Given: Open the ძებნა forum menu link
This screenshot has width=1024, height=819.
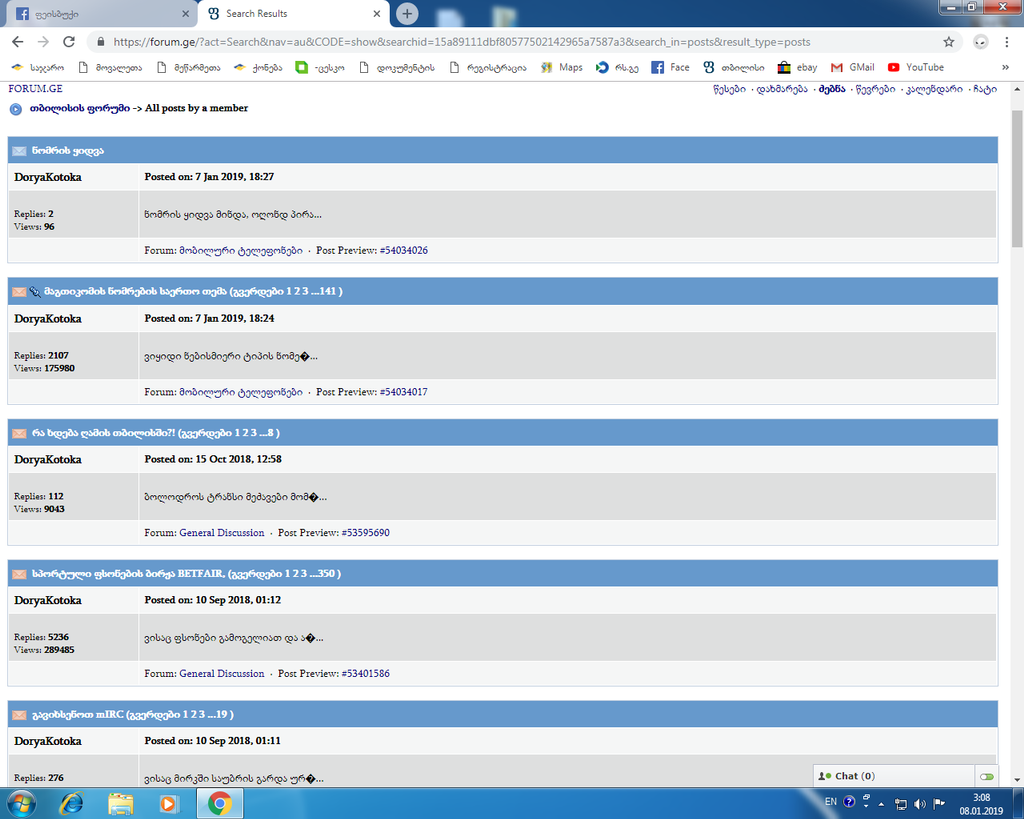Looking at the screenshot, I should 832,89.
